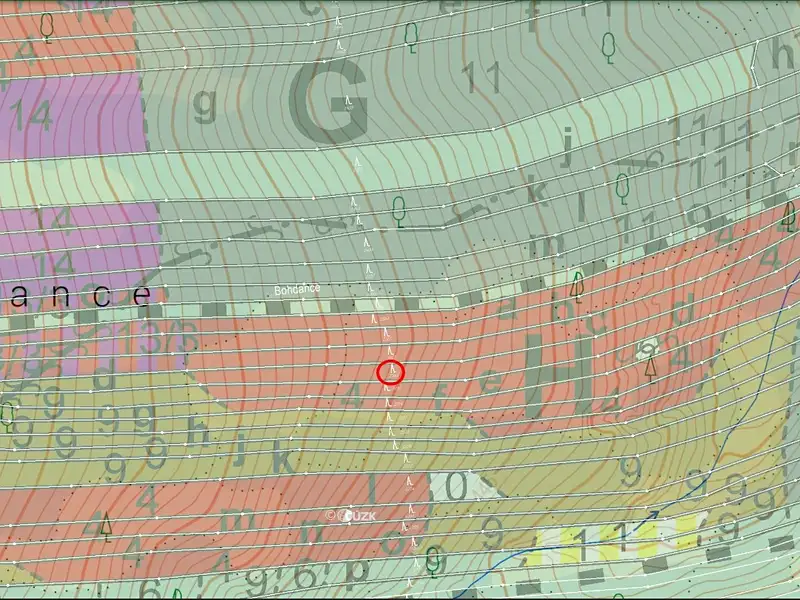Click the letter e left of the H
The width and height of the screenshot is (800, 600).
tap(489, 381)
